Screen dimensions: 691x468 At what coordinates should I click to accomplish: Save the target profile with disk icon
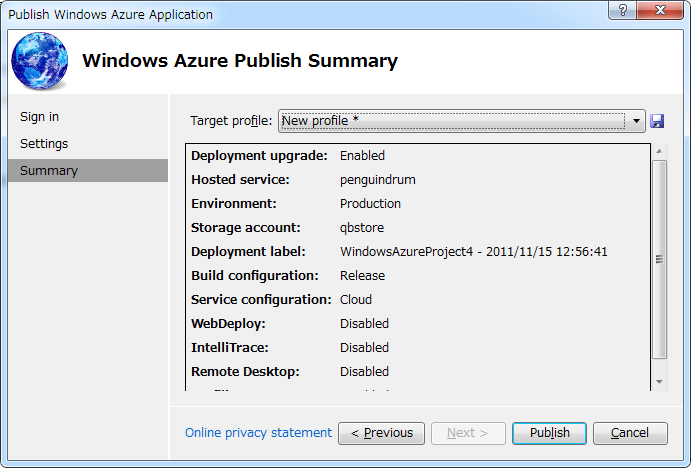coord(657,121)
